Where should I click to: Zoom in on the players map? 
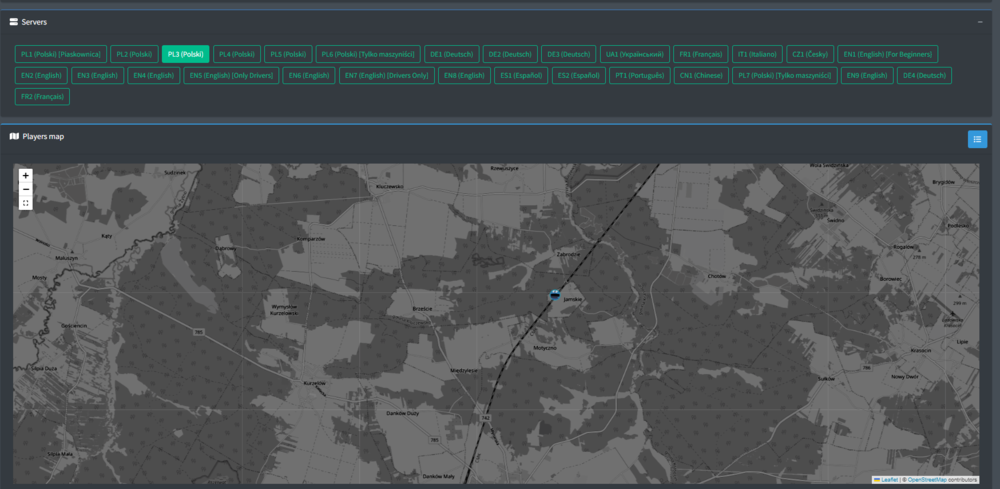(26, 175)
